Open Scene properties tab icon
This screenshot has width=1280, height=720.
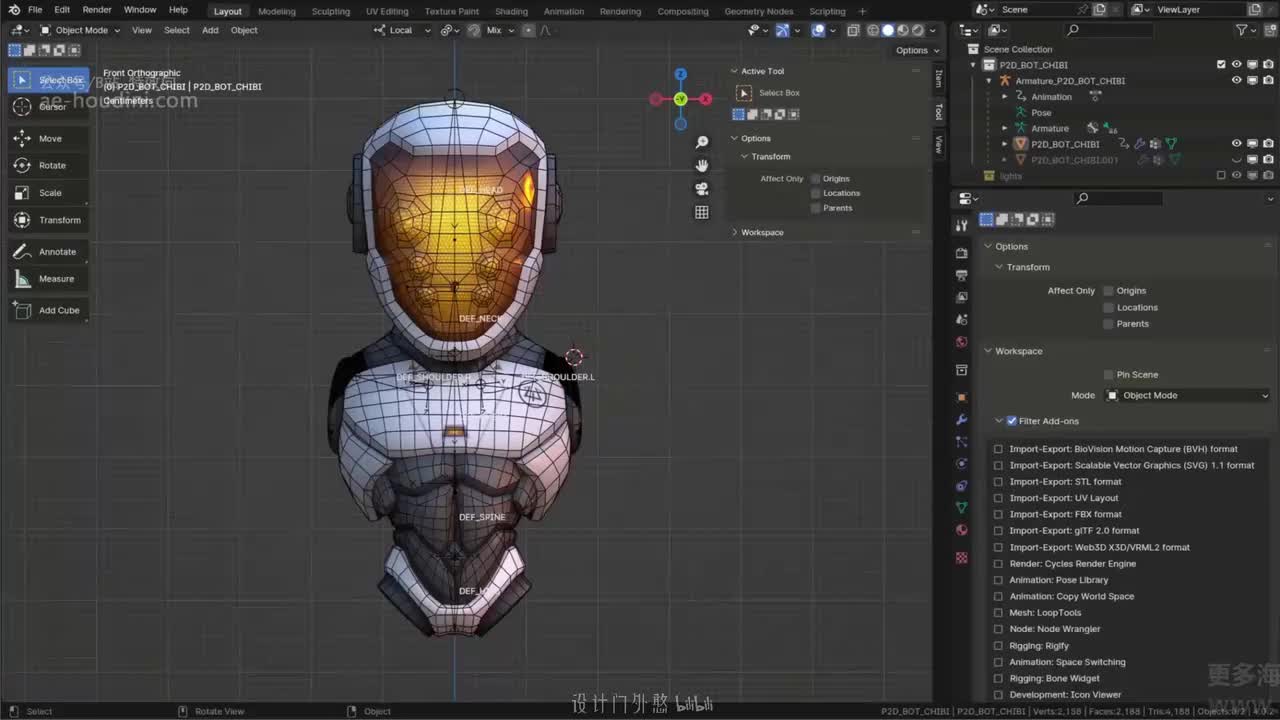click(x=962, y=319)
